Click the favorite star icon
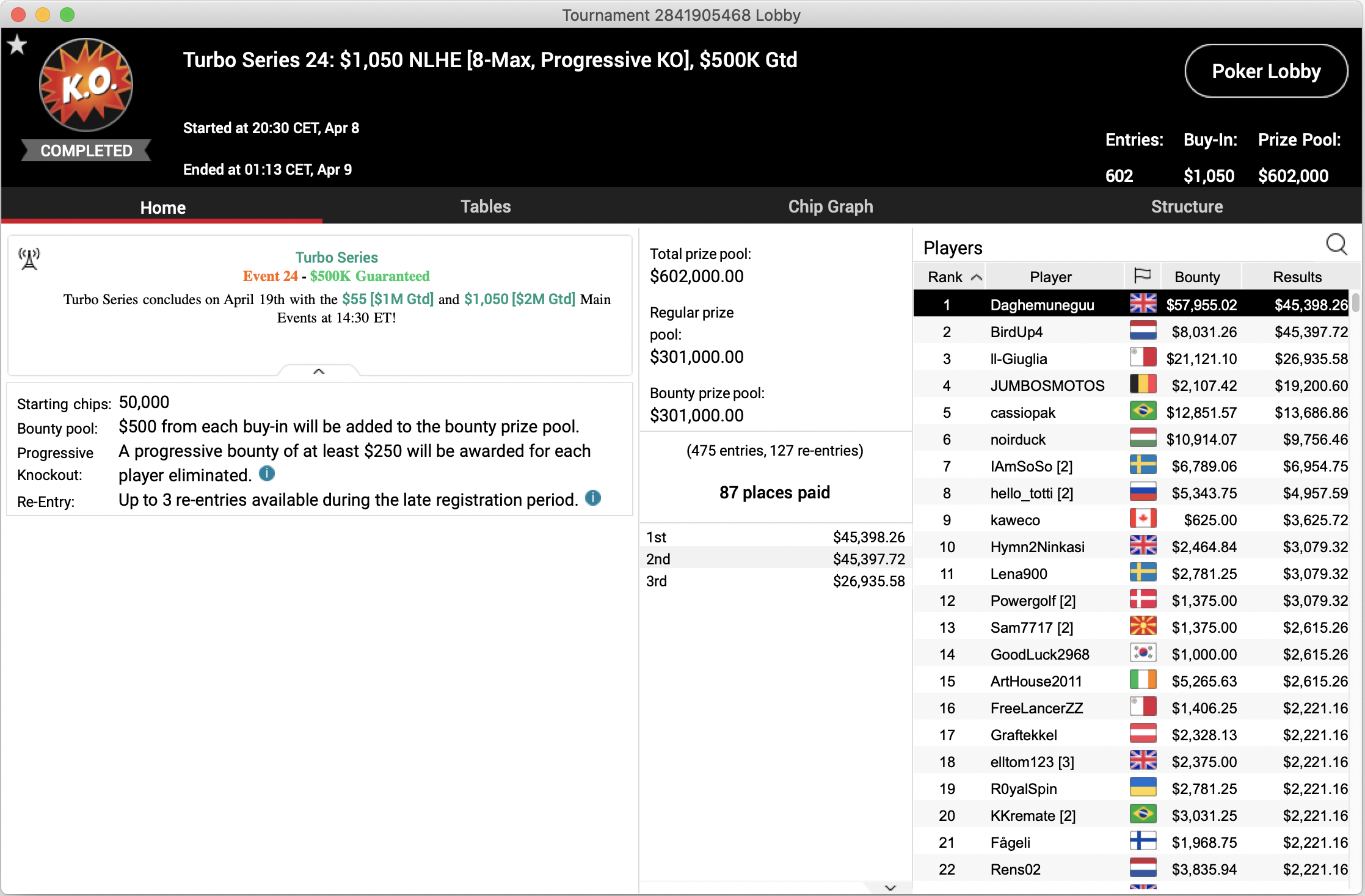This screenshot has height=896, width=1365. (x=17, y=45)
